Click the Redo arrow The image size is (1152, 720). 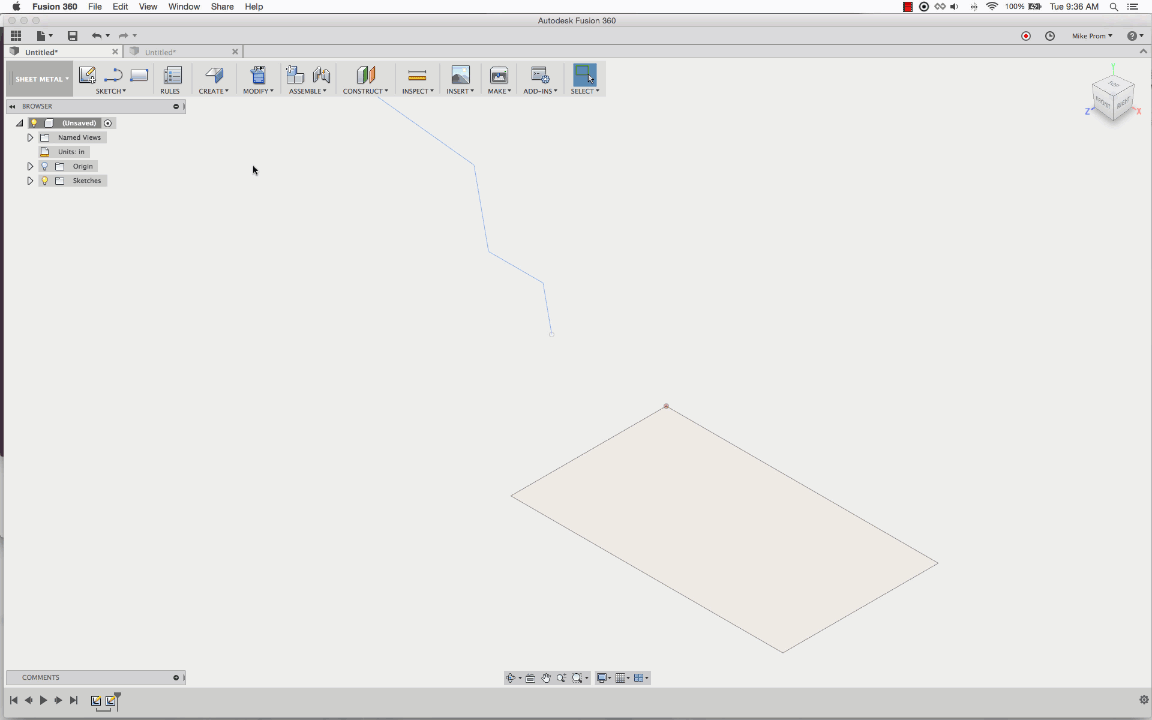[x=123, y=35]
